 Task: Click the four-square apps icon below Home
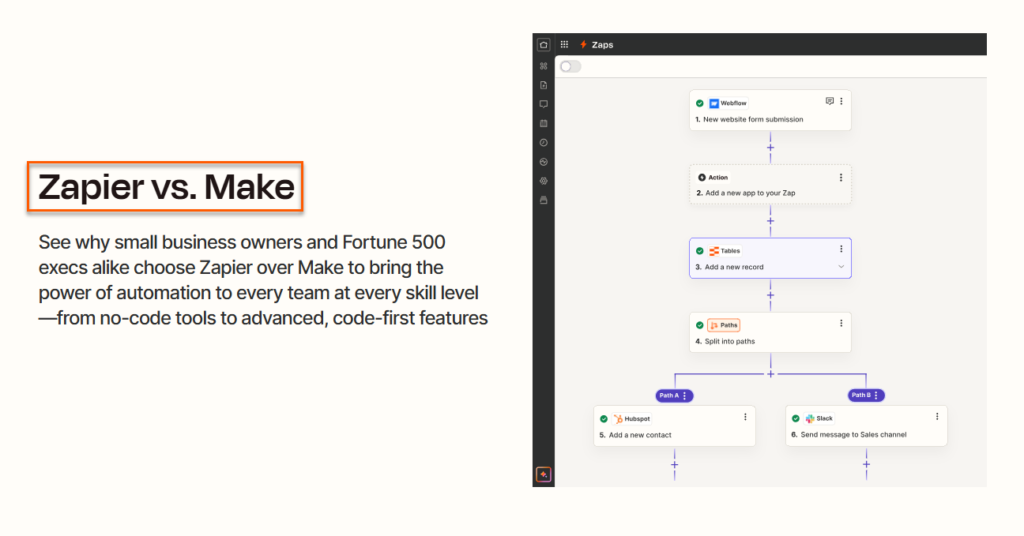[x=543, y=66]
